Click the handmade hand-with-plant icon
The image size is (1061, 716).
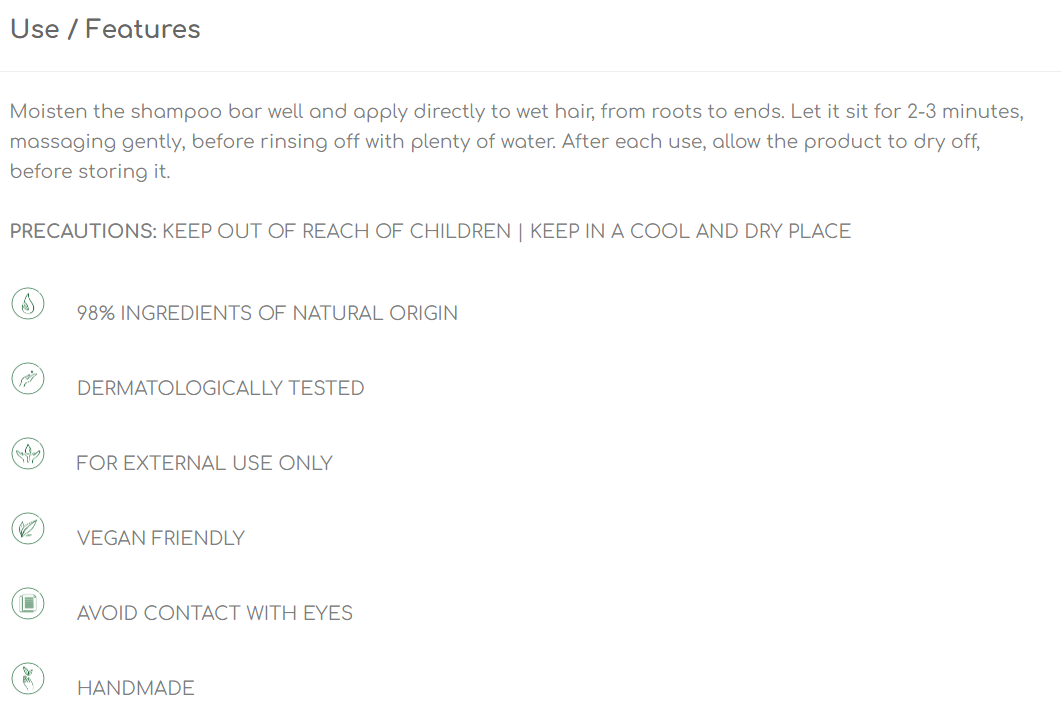coord(28,679)
